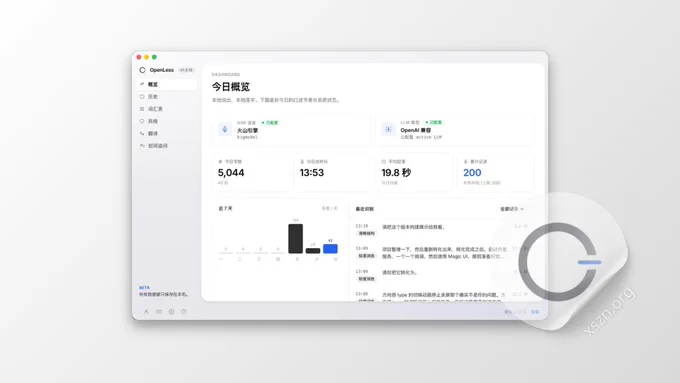Open the entry mentioning Magic UI
The image size is (680, 383).
(x=444, y=253)
